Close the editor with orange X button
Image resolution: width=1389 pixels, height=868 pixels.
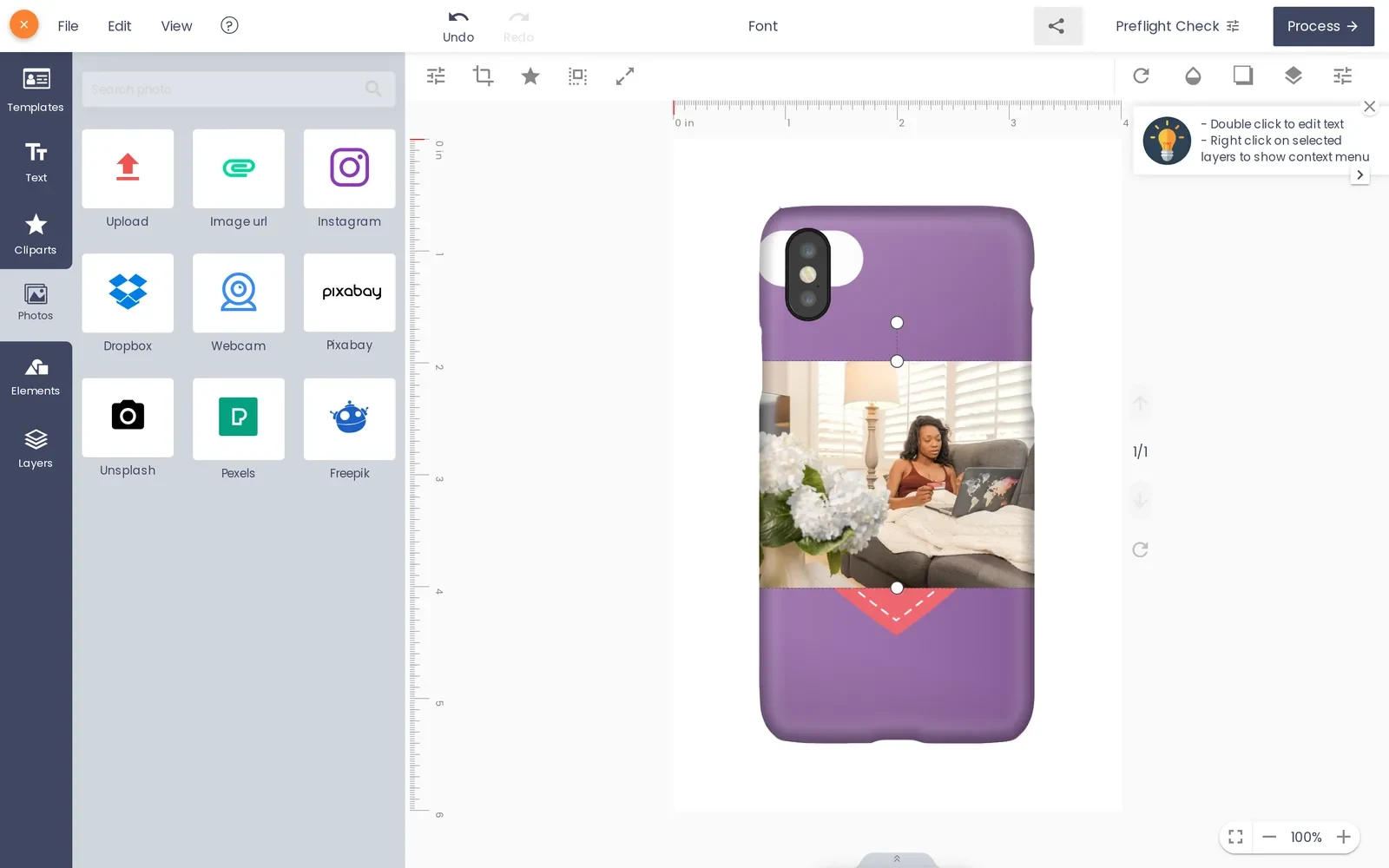click(x=24, y=25)
